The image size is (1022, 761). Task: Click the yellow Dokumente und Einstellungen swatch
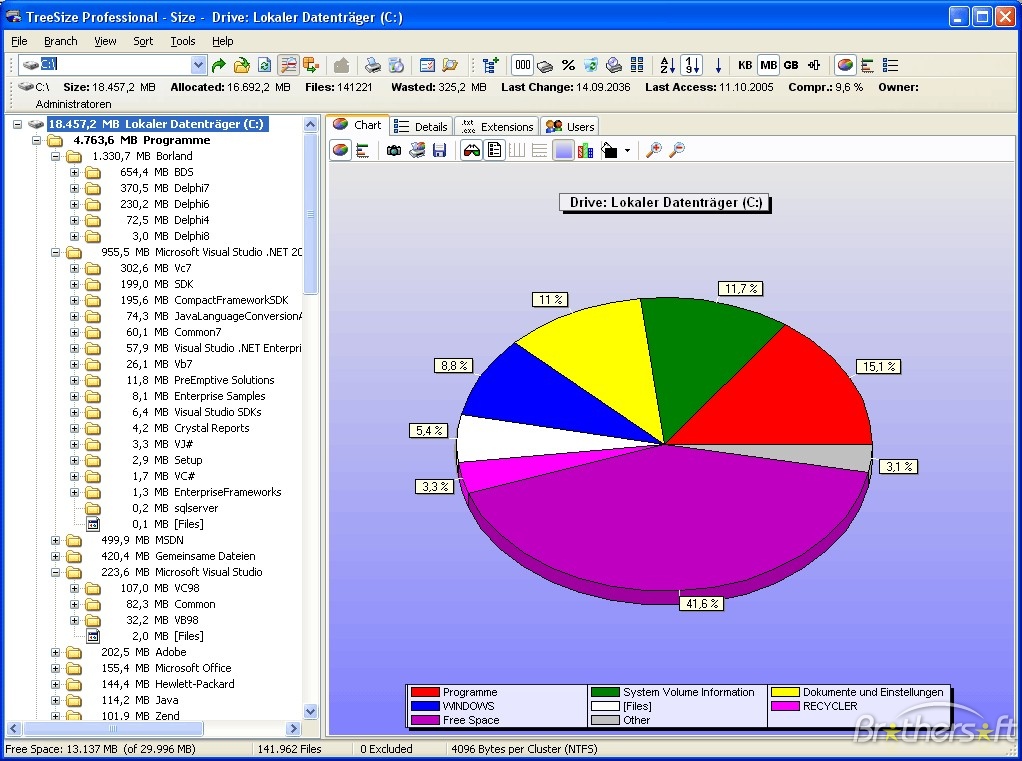pos(785,692)
